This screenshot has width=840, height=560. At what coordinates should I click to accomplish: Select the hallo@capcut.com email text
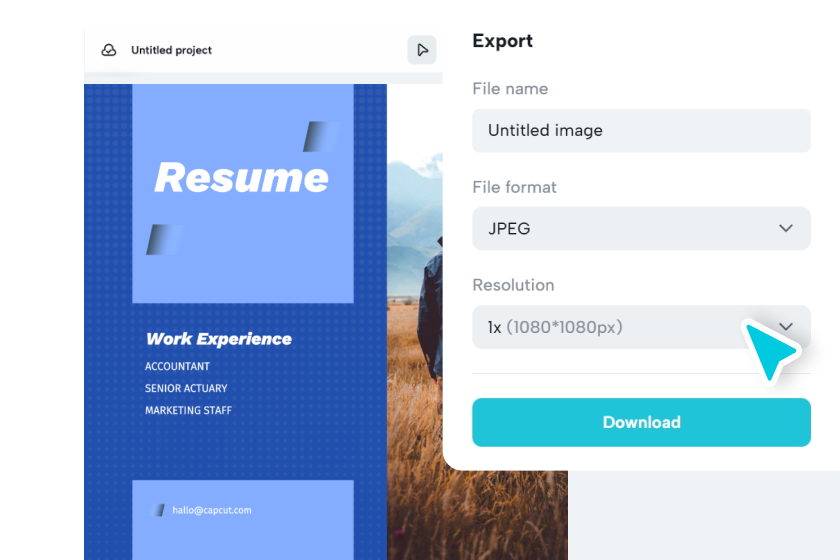[x=212, y=510]
